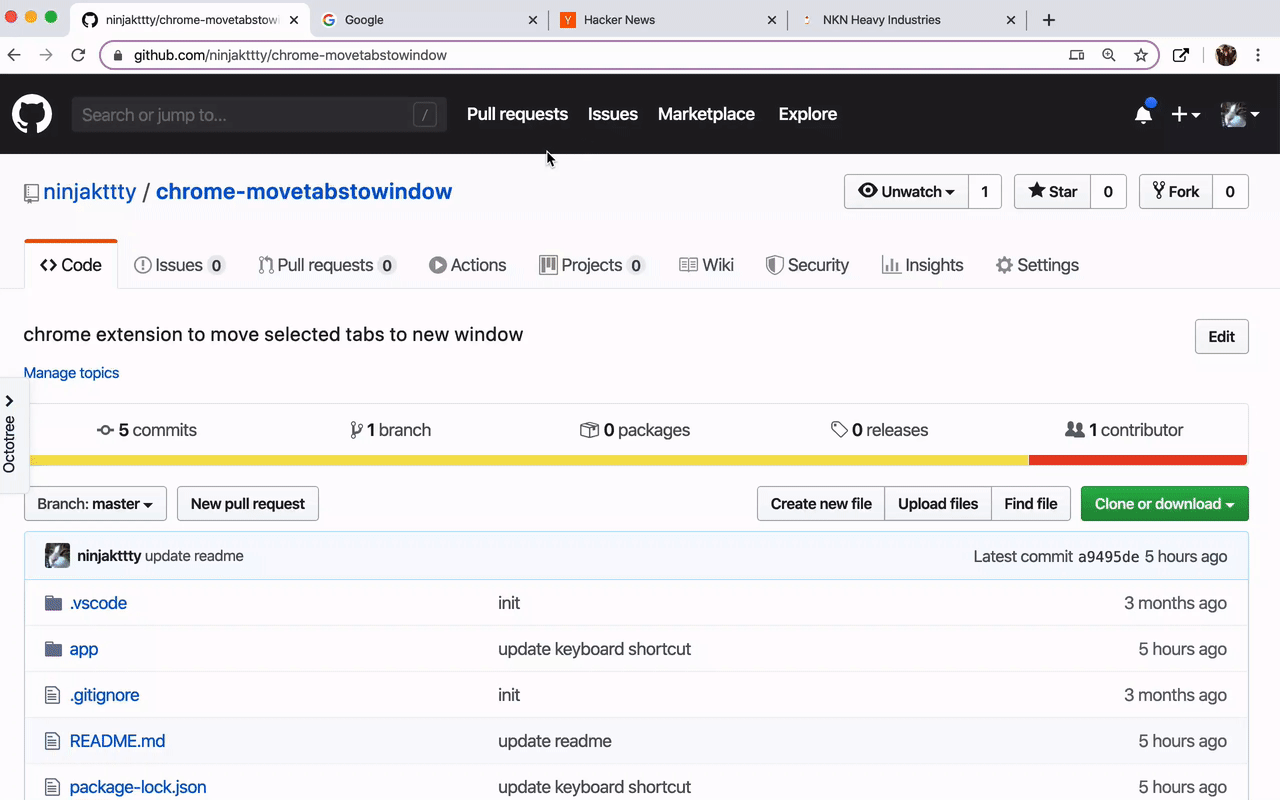Switch to the Hacker News tab
This screenshot has width=1280, height=800.
[x=667, y=20]
